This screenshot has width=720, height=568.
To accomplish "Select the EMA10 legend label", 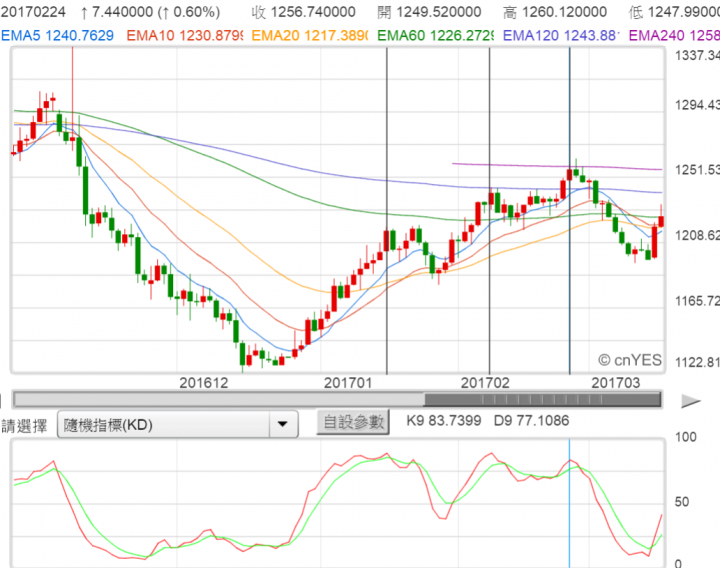I will pyautogui.click(x=184, y=35).
